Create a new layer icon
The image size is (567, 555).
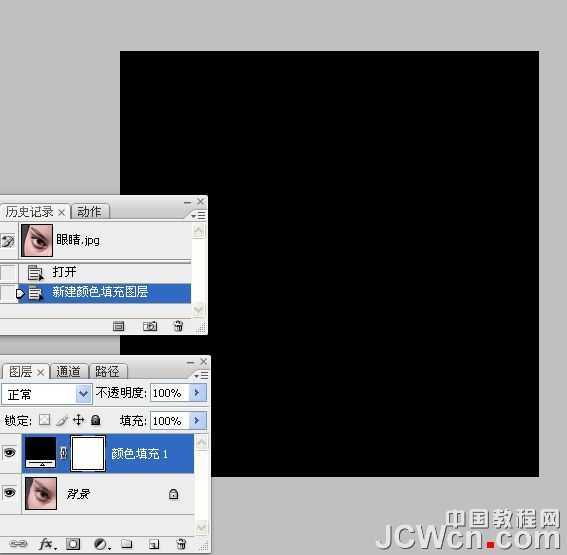[154, 543]
